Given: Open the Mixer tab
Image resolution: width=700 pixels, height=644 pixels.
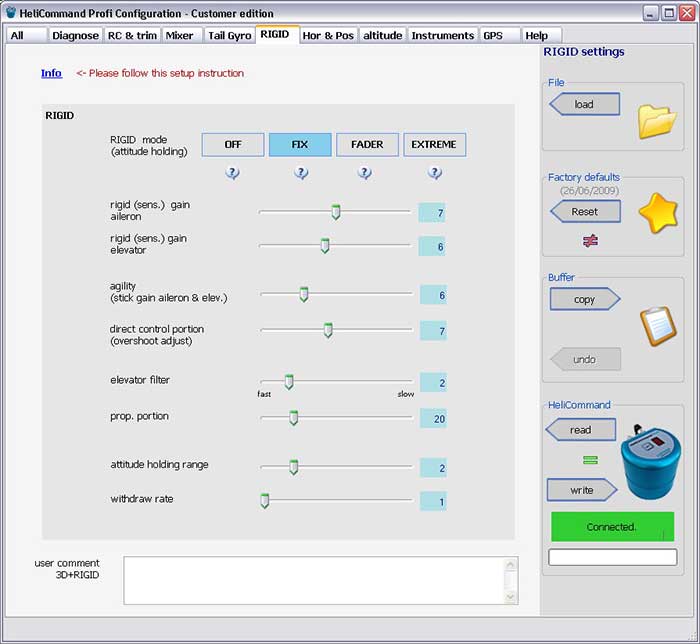Looking at the screenshot, I should [x=182, y=35].
